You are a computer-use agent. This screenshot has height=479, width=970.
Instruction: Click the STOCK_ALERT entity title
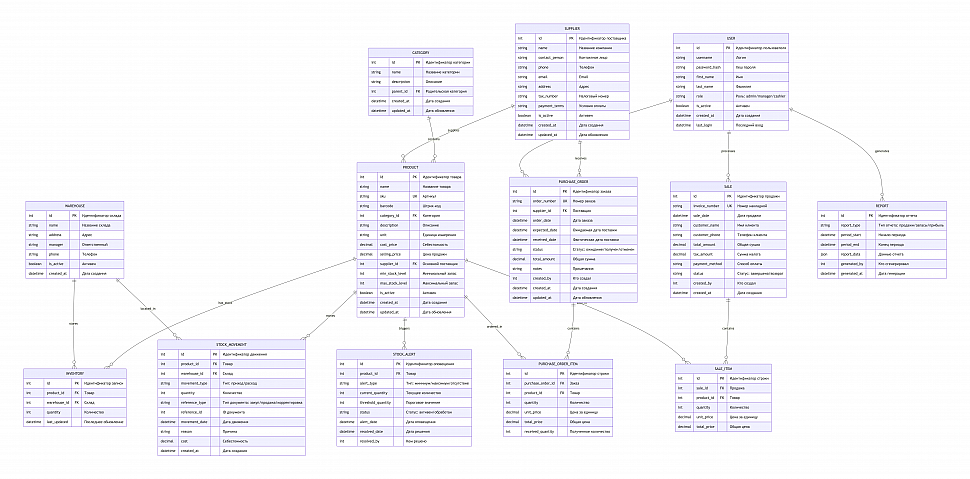pos(403,353)
